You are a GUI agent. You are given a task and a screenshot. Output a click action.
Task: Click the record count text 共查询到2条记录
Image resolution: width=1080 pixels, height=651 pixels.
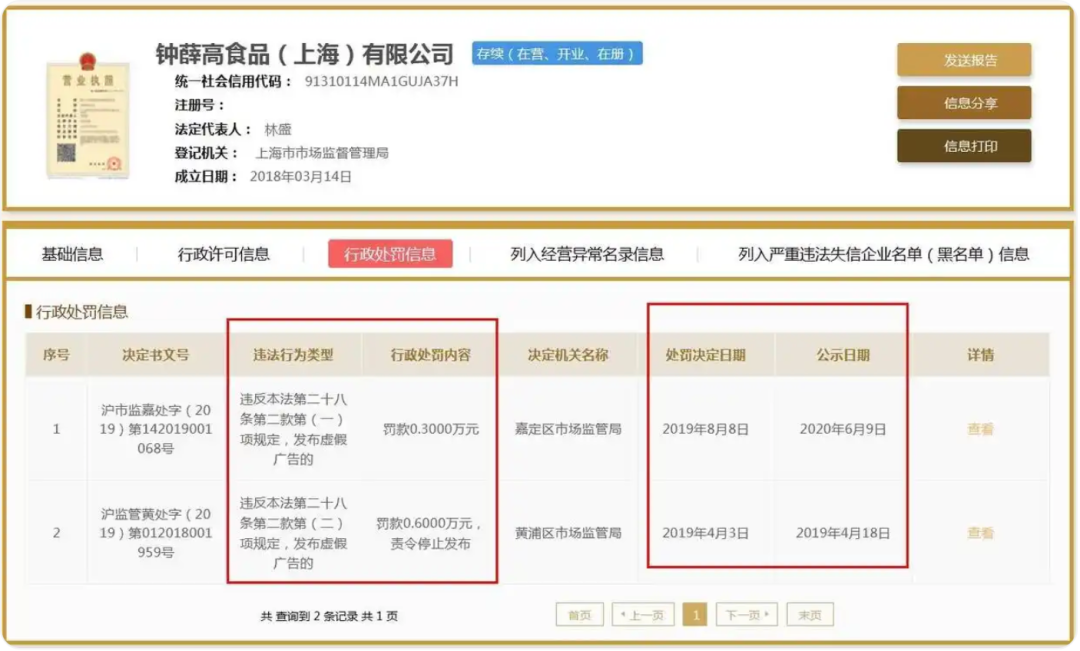pos(308,616)
